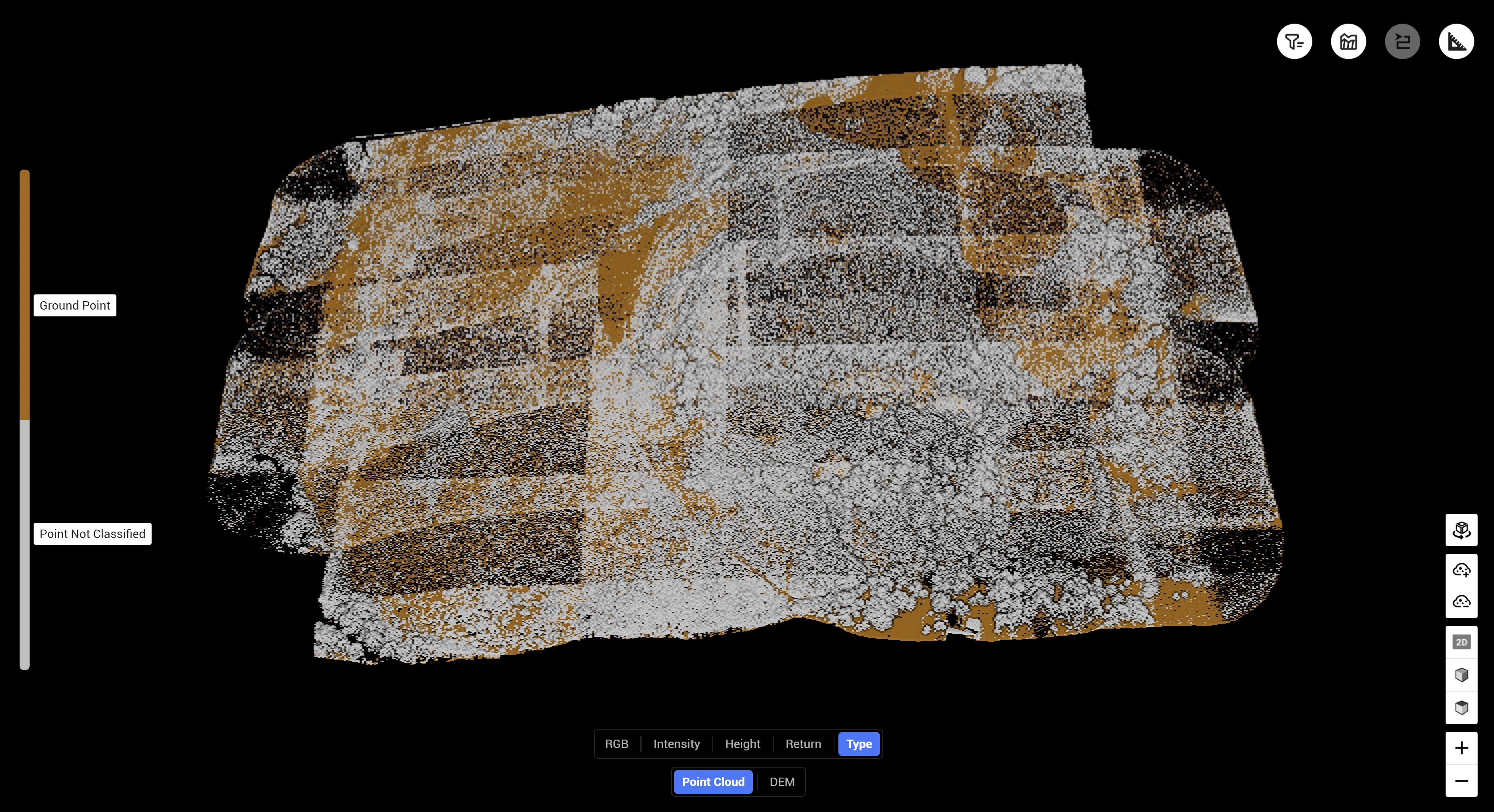Increase the point cloud point size

(x=1462, y=570)
